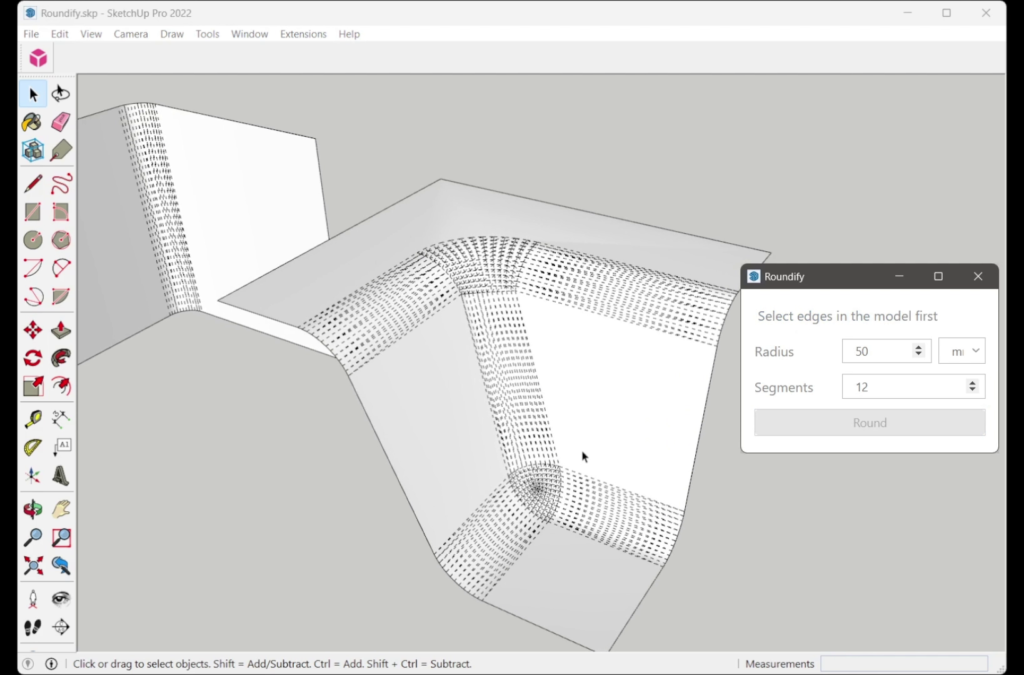Image resolution: width=1024 pixels, height=675 pixels.
Task: Click the Make Component icon
Action: click(33, 150)
